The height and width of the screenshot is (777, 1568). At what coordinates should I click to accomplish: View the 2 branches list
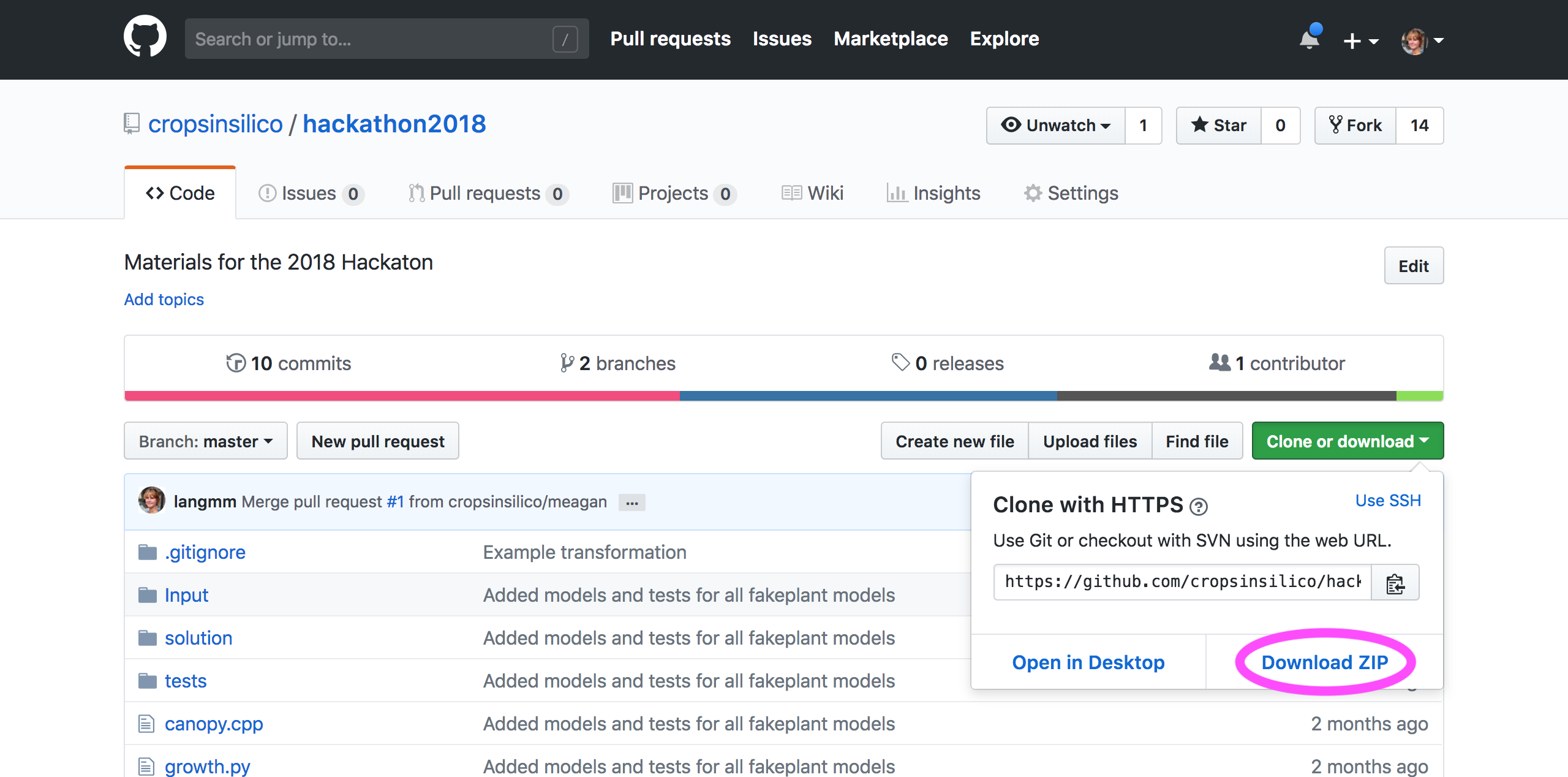coord(618,363)
